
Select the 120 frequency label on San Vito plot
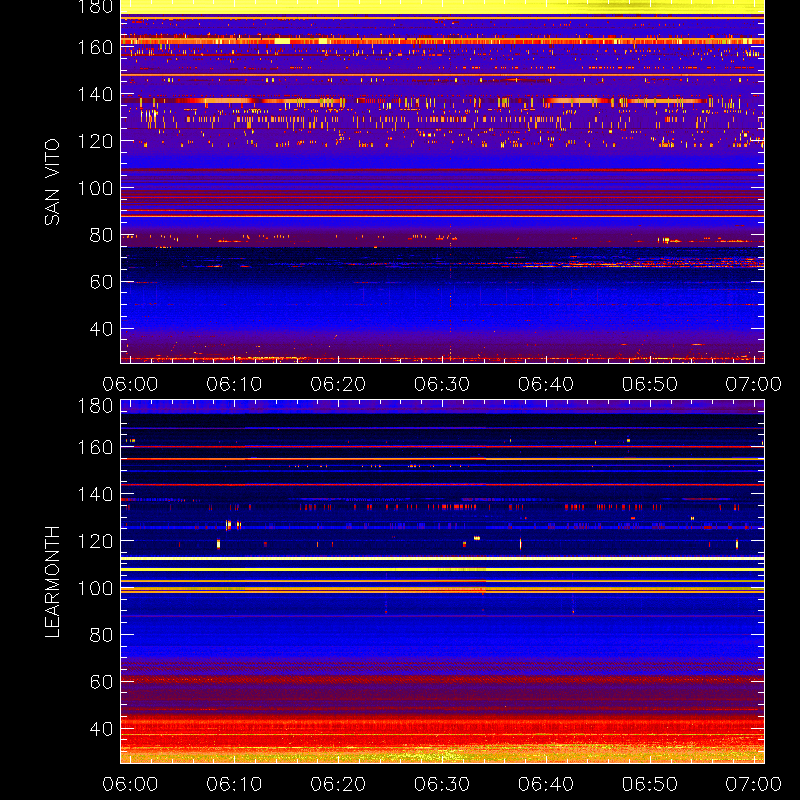click(x=95, y=141)
